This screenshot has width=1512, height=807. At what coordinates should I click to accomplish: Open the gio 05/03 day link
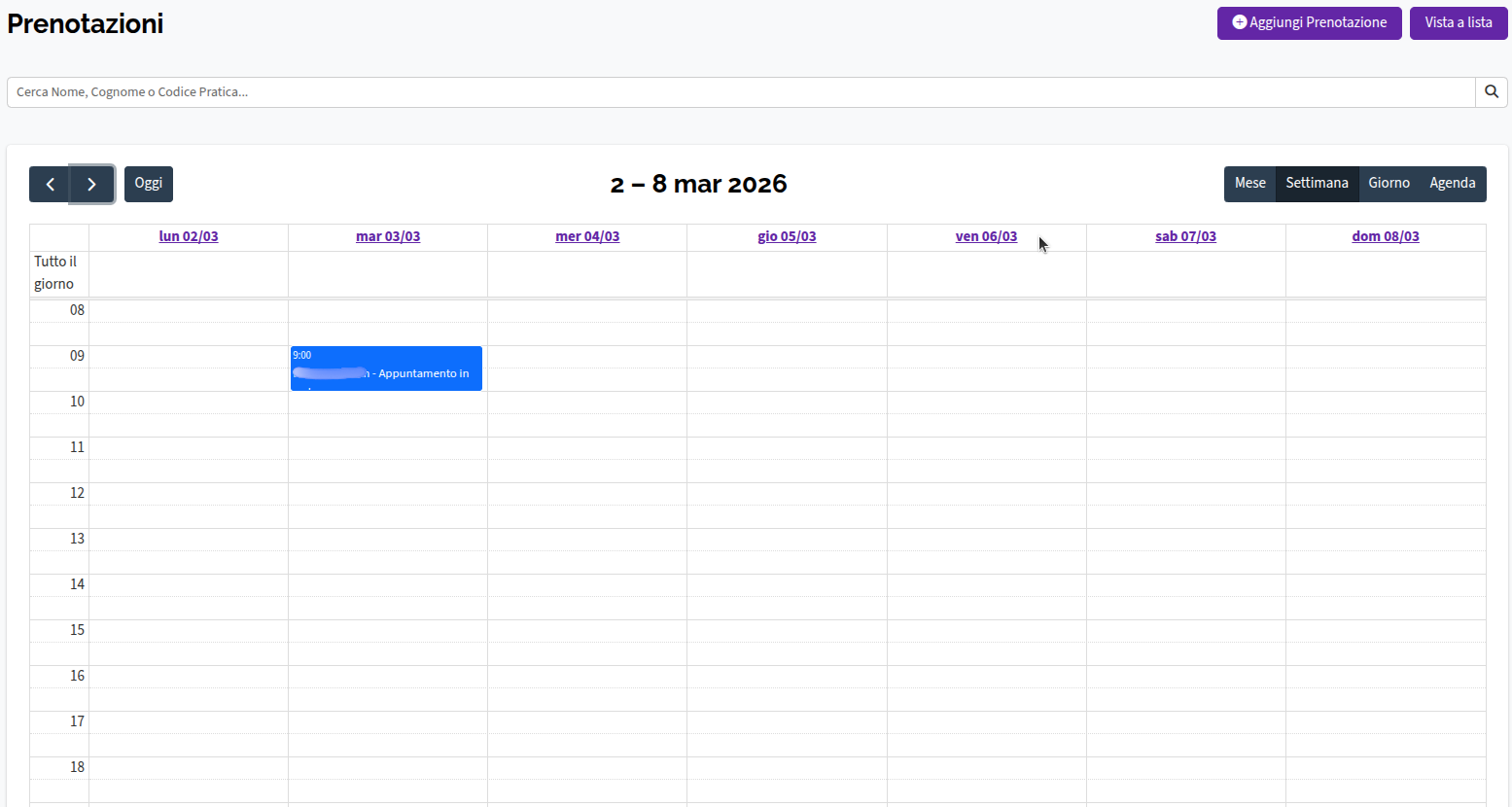click(x=787, y=235)
